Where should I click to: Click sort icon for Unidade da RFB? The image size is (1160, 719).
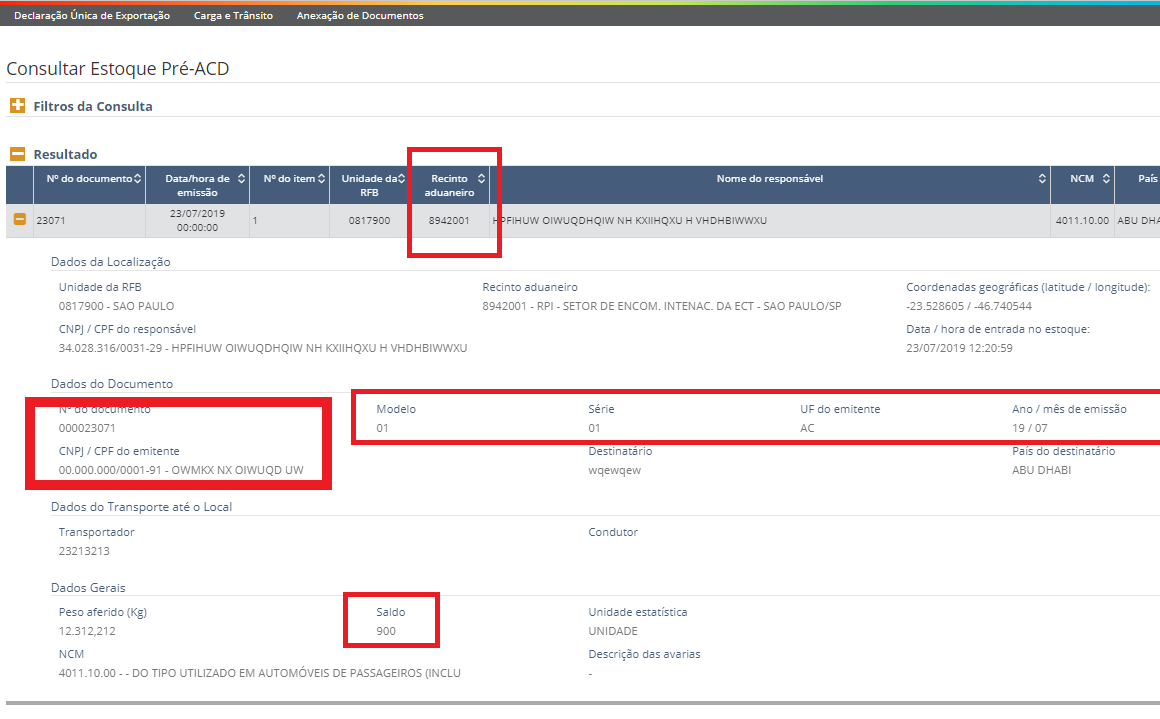[x=402, y=179]
